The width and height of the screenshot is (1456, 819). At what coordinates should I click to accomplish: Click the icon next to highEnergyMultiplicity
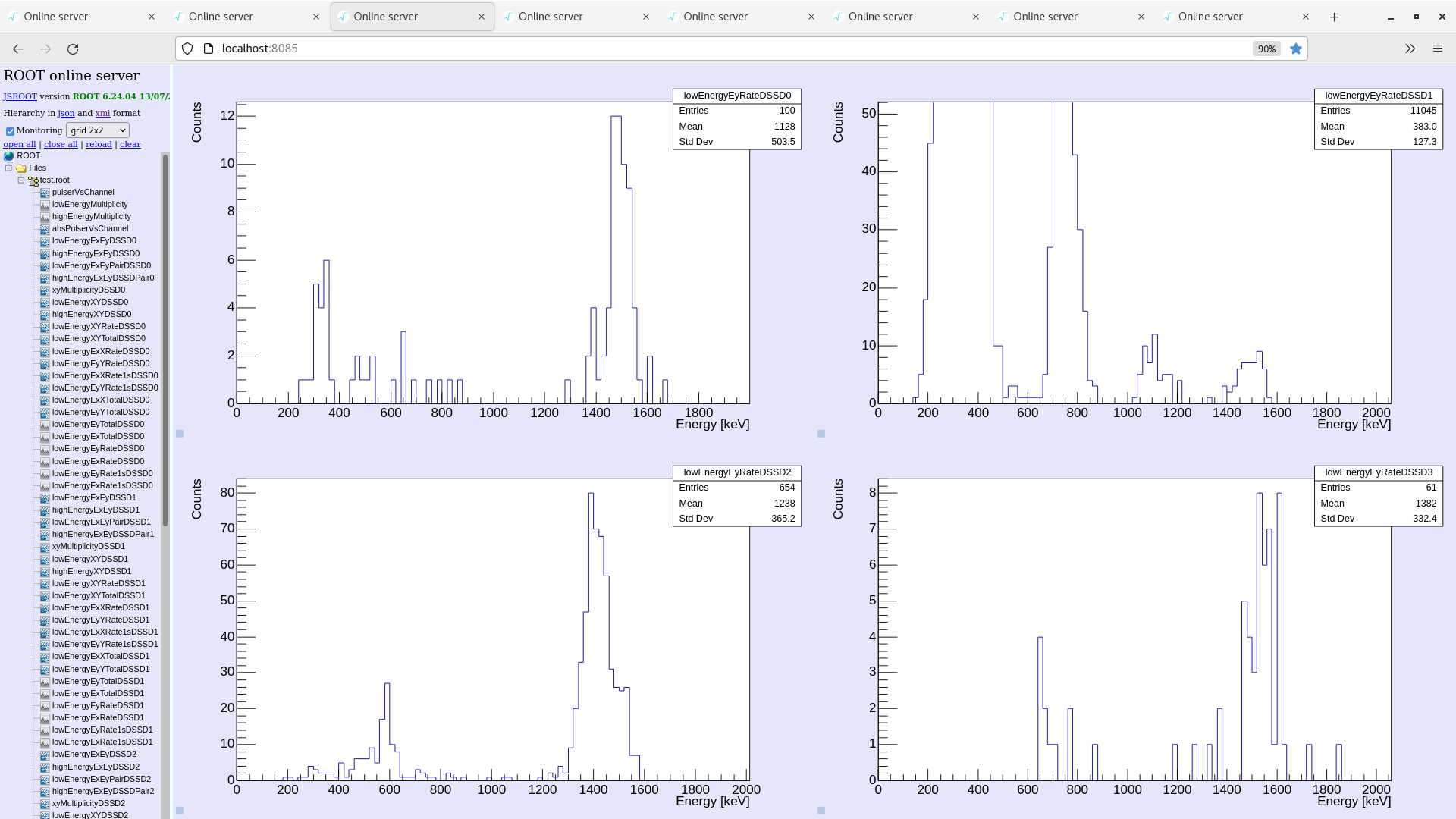pyautogui.click(x=45, y=217)
